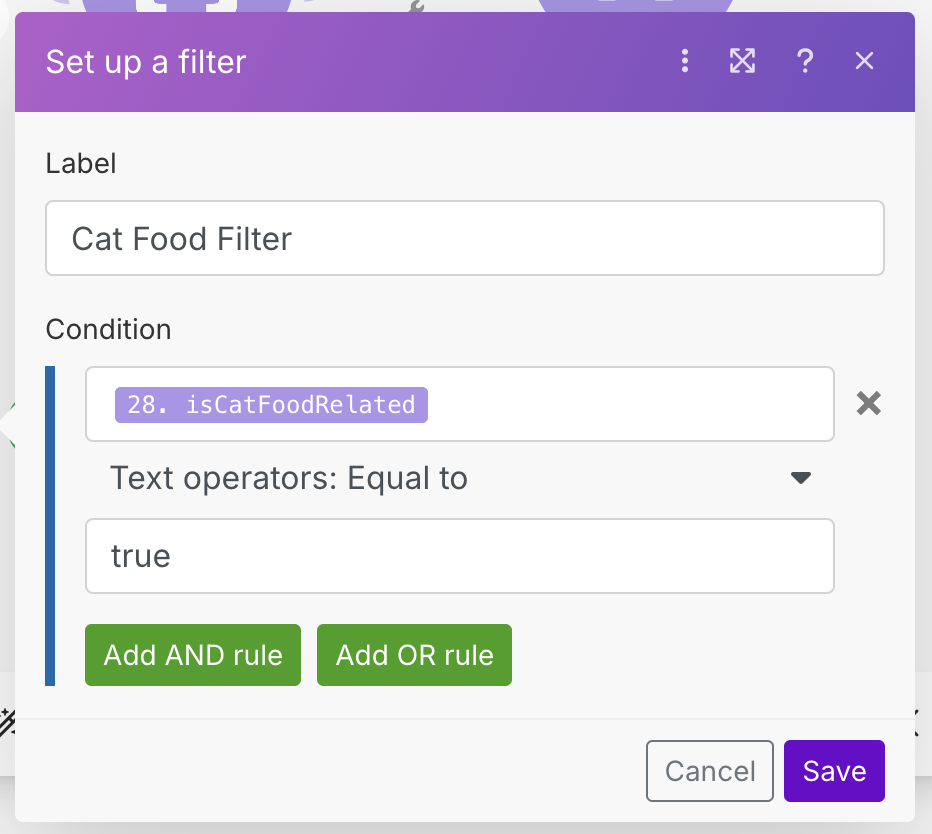The image size is (932, 834).
Task: Click the value field containing true
Action: pyautogui.click(x=460, y=556)
